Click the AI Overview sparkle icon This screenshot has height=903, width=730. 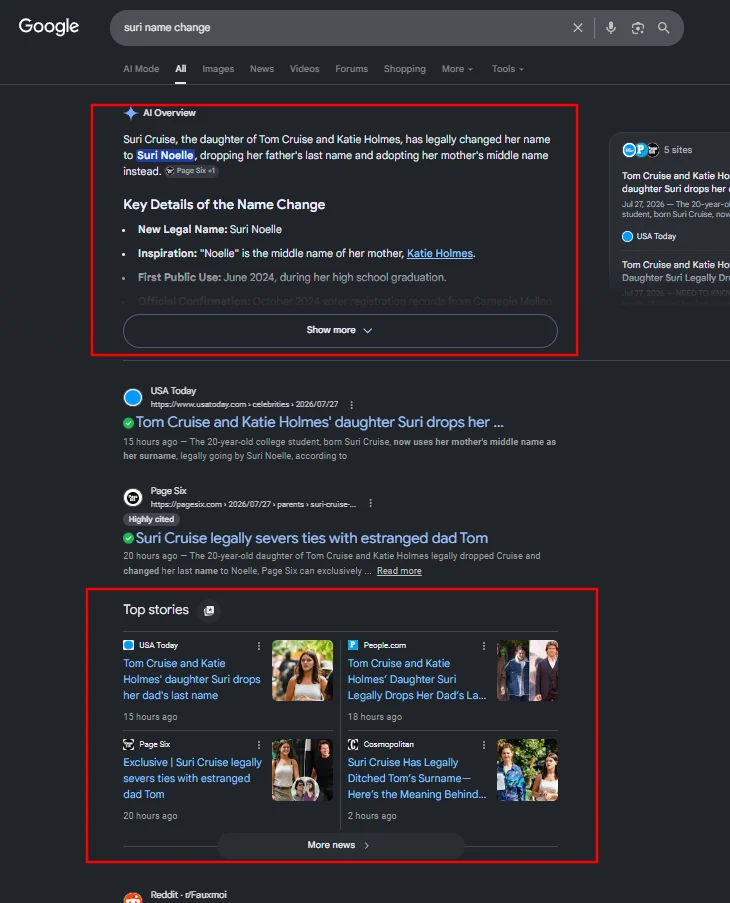click(131, 113)
